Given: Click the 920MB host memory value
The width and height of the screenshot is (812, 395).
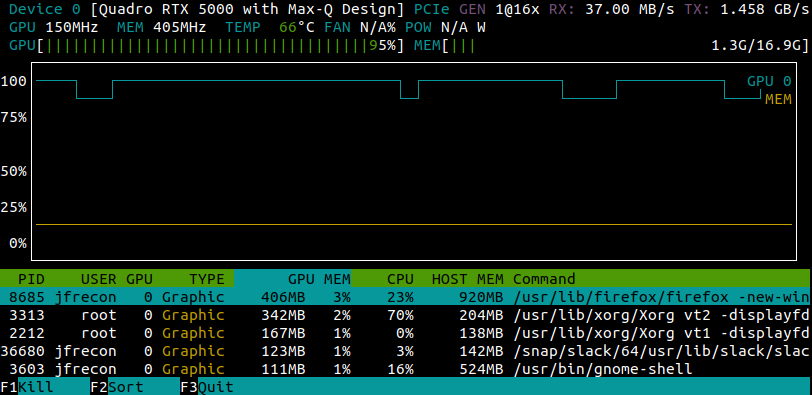Looking at the screenshot, I should point(481,297).
